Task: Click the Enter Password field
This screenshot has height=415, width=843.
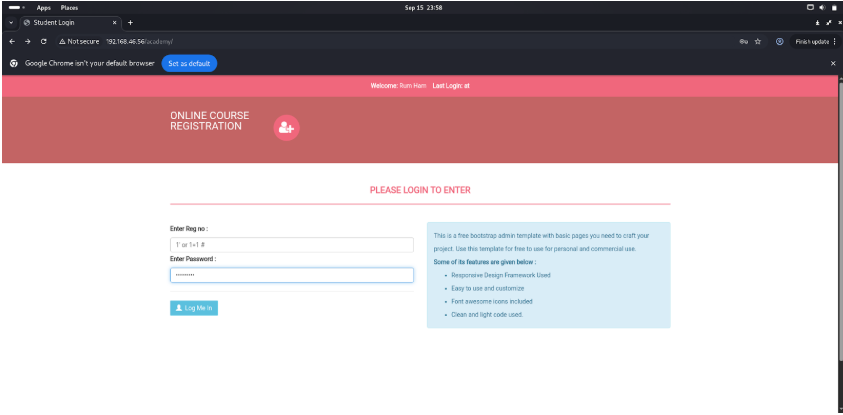Action: (292, 275)
